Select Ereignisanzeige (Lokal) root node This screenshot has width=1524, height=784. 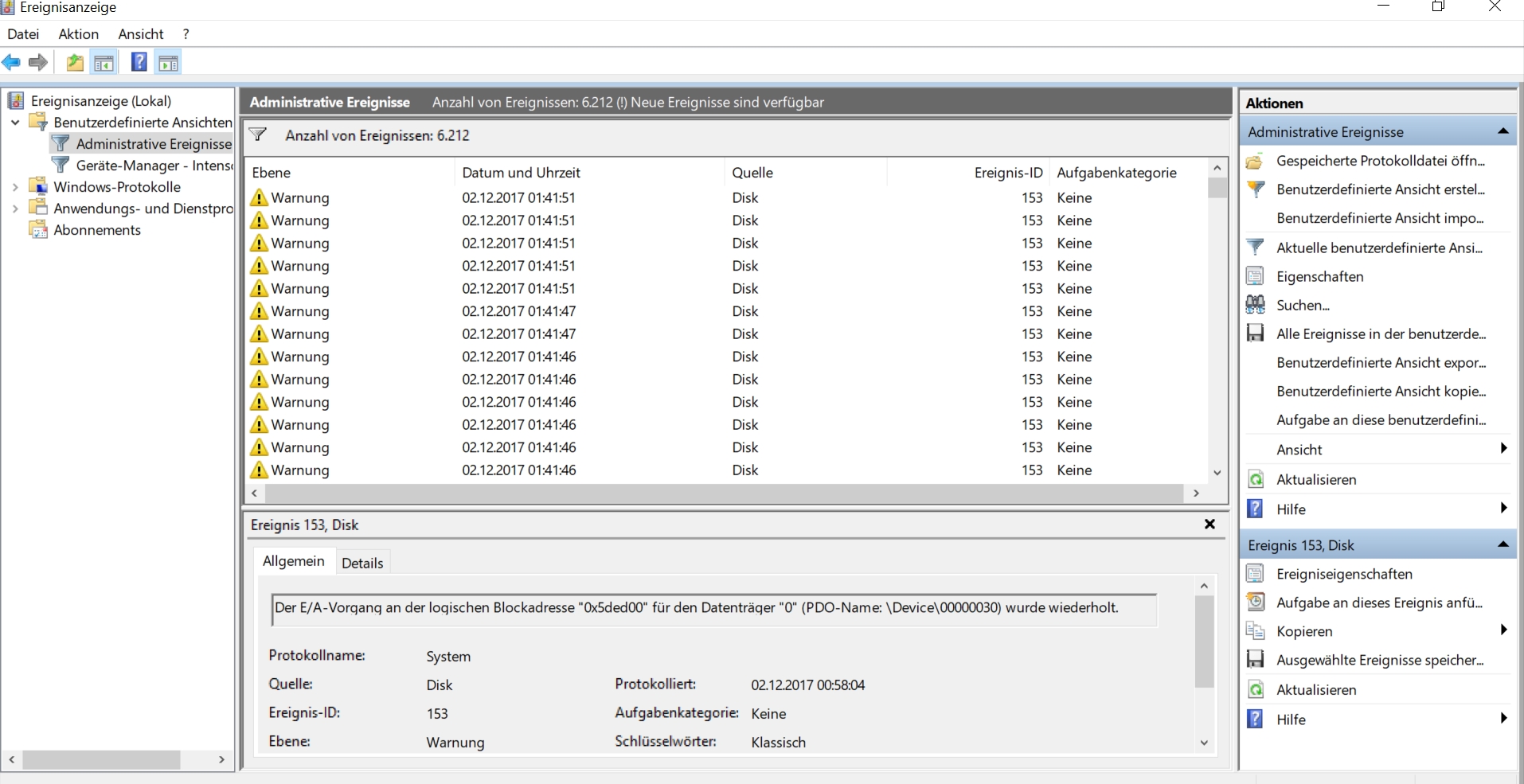100,101
